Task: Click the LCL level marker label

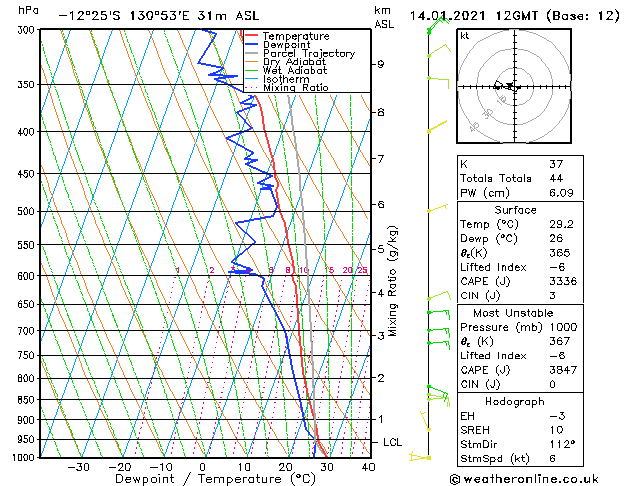Action: click(x=392, y=442)
